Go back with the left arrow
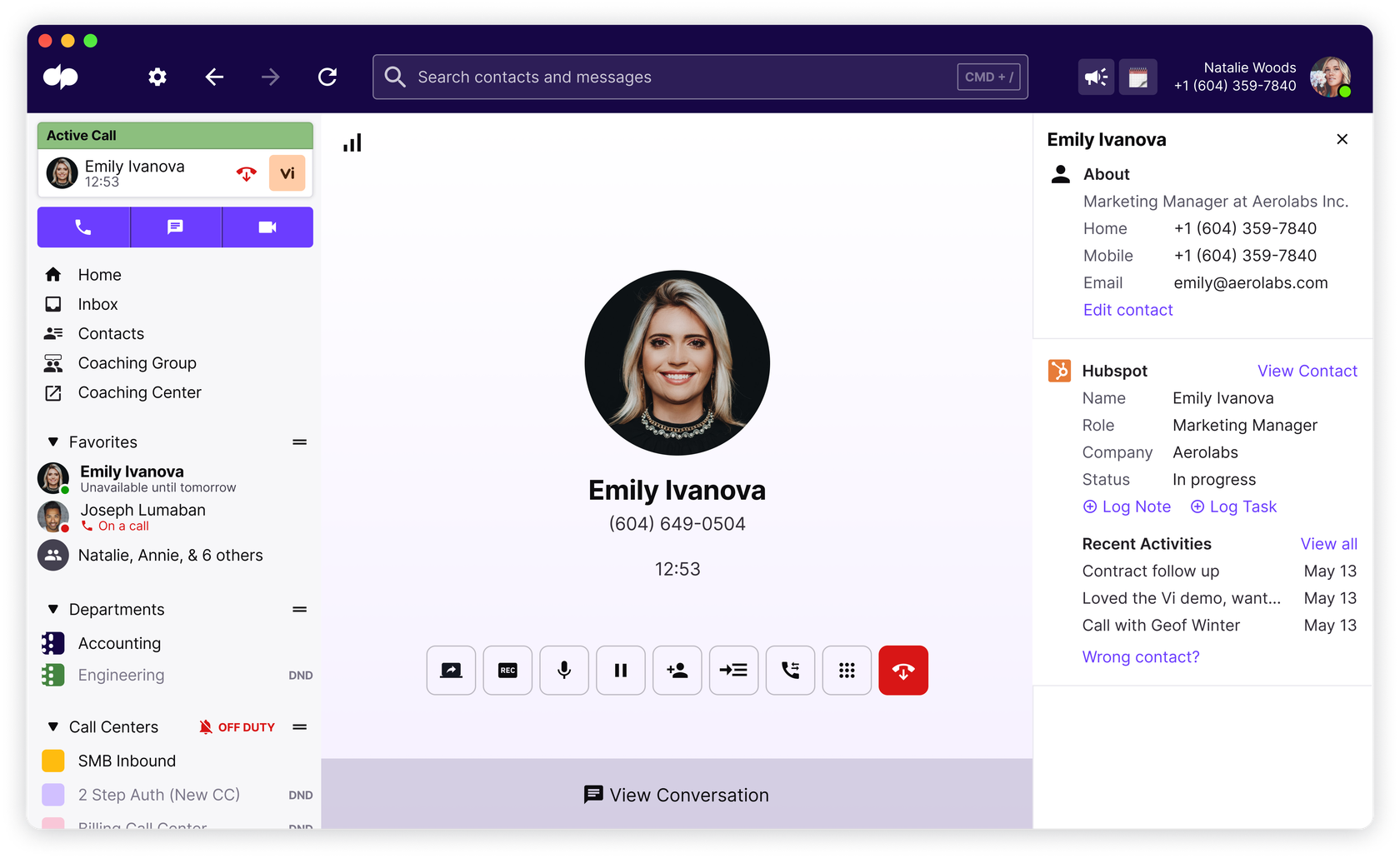The height and width of the screenshot is (858, 1400). coord(214,77)
